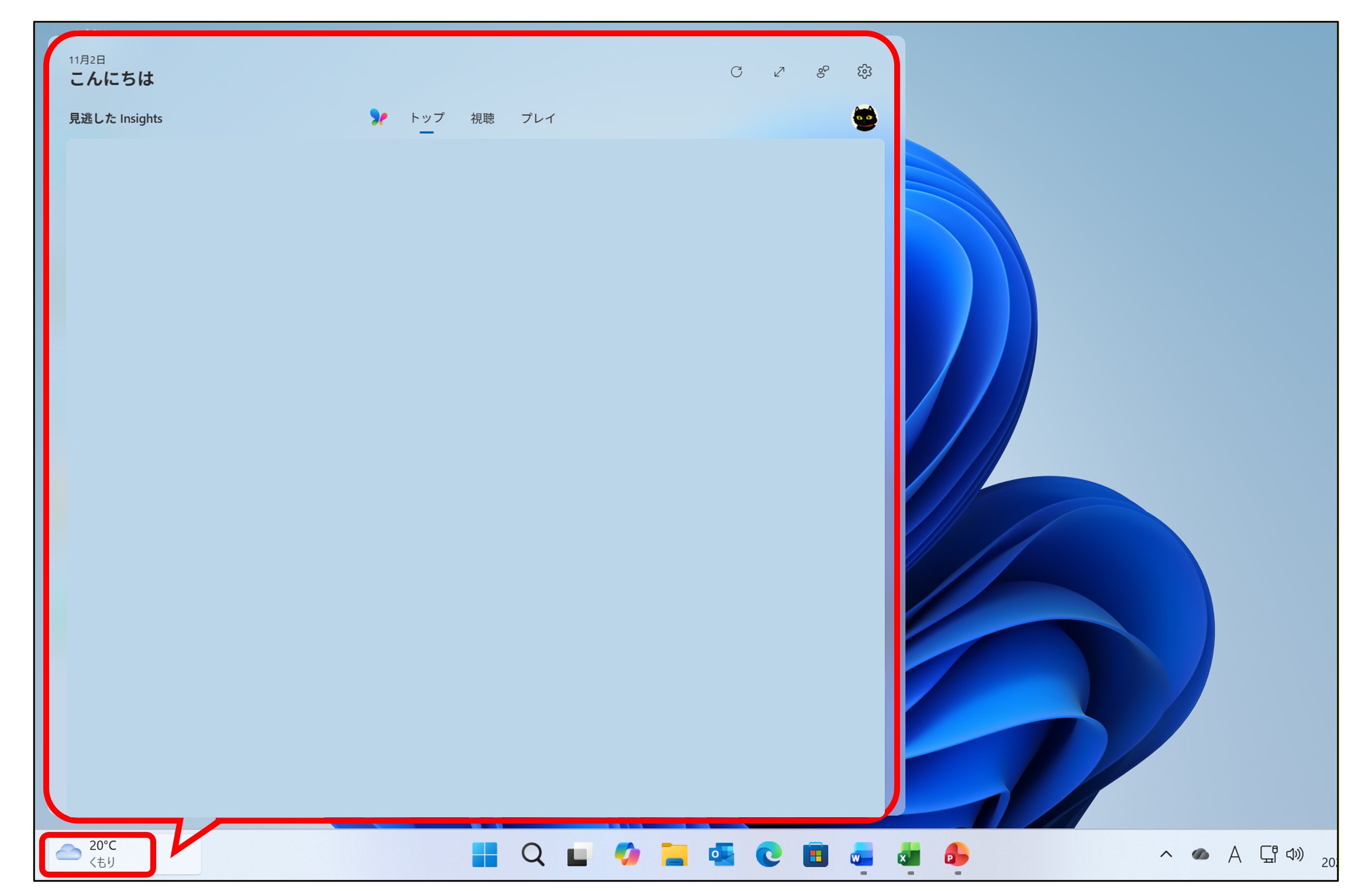This screenshot has width=1372, height=891.
Task: Open Task View on taskbar
Action: coord(579,855)
